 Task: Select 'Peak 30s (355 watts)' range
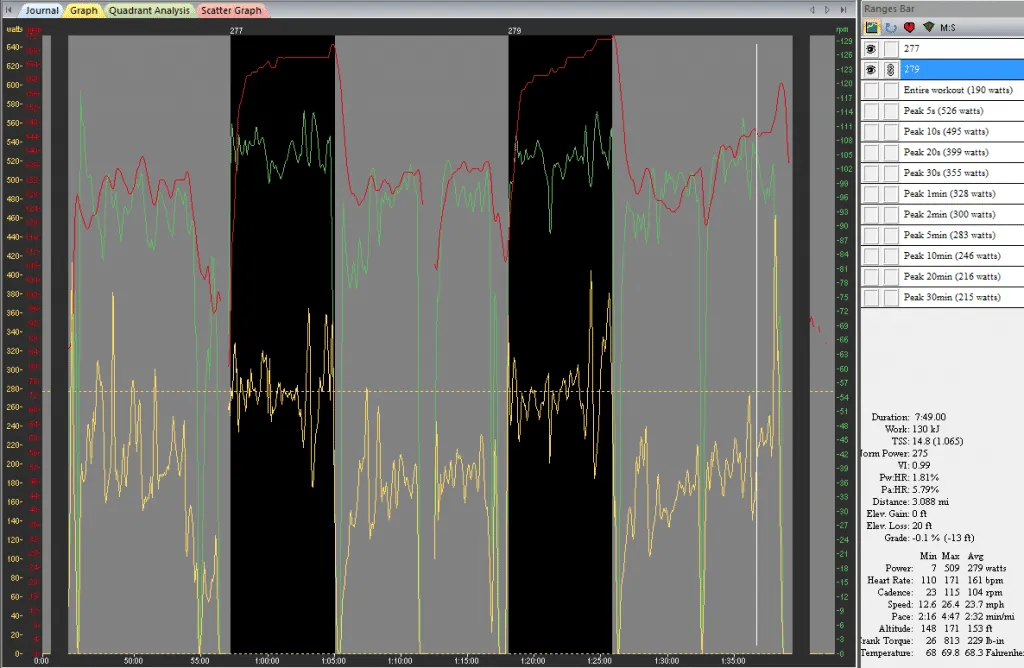[962, 173]
